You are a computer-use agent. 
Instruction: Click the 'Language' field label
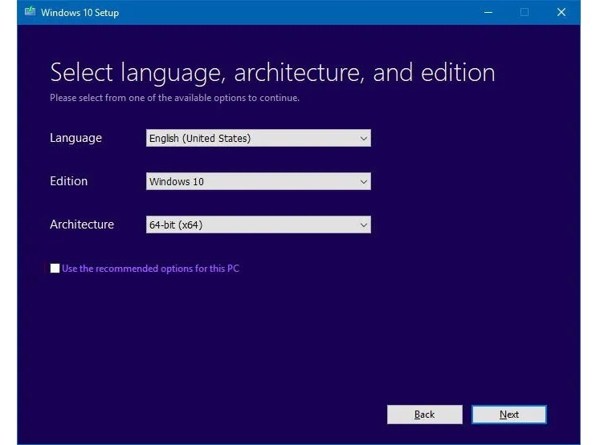[x=76, y=138]
